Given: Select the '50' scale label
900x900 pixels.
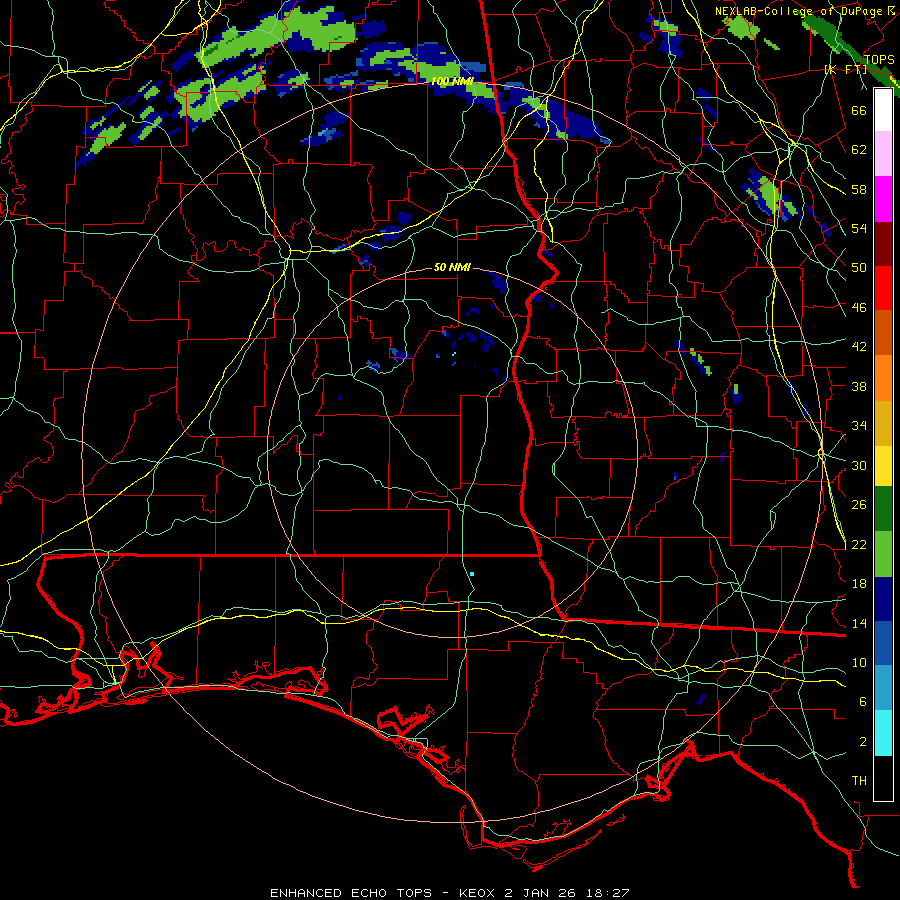Looking at the screenshot, I should pos(859,268).
